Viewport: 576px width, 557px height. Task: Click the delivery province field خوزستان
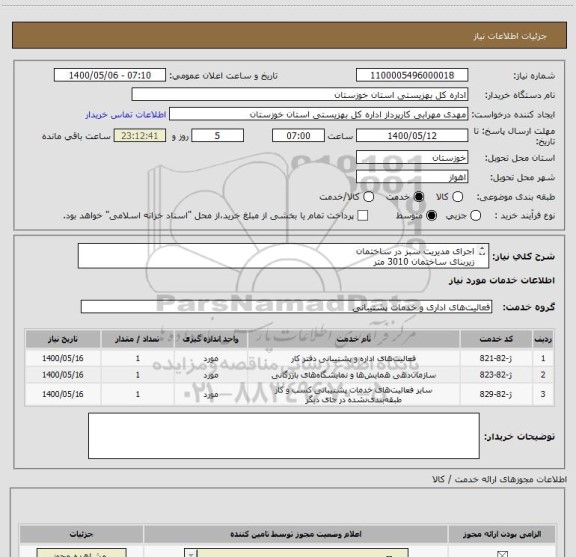click(x=412, y=157)
